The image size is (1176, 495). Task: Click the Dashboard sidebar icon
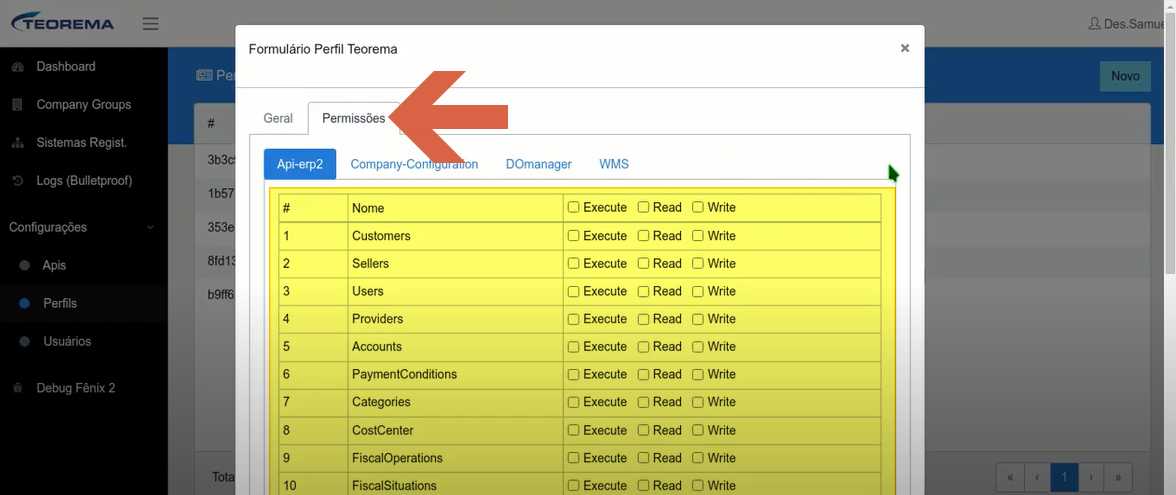click(x=17, y=67)
